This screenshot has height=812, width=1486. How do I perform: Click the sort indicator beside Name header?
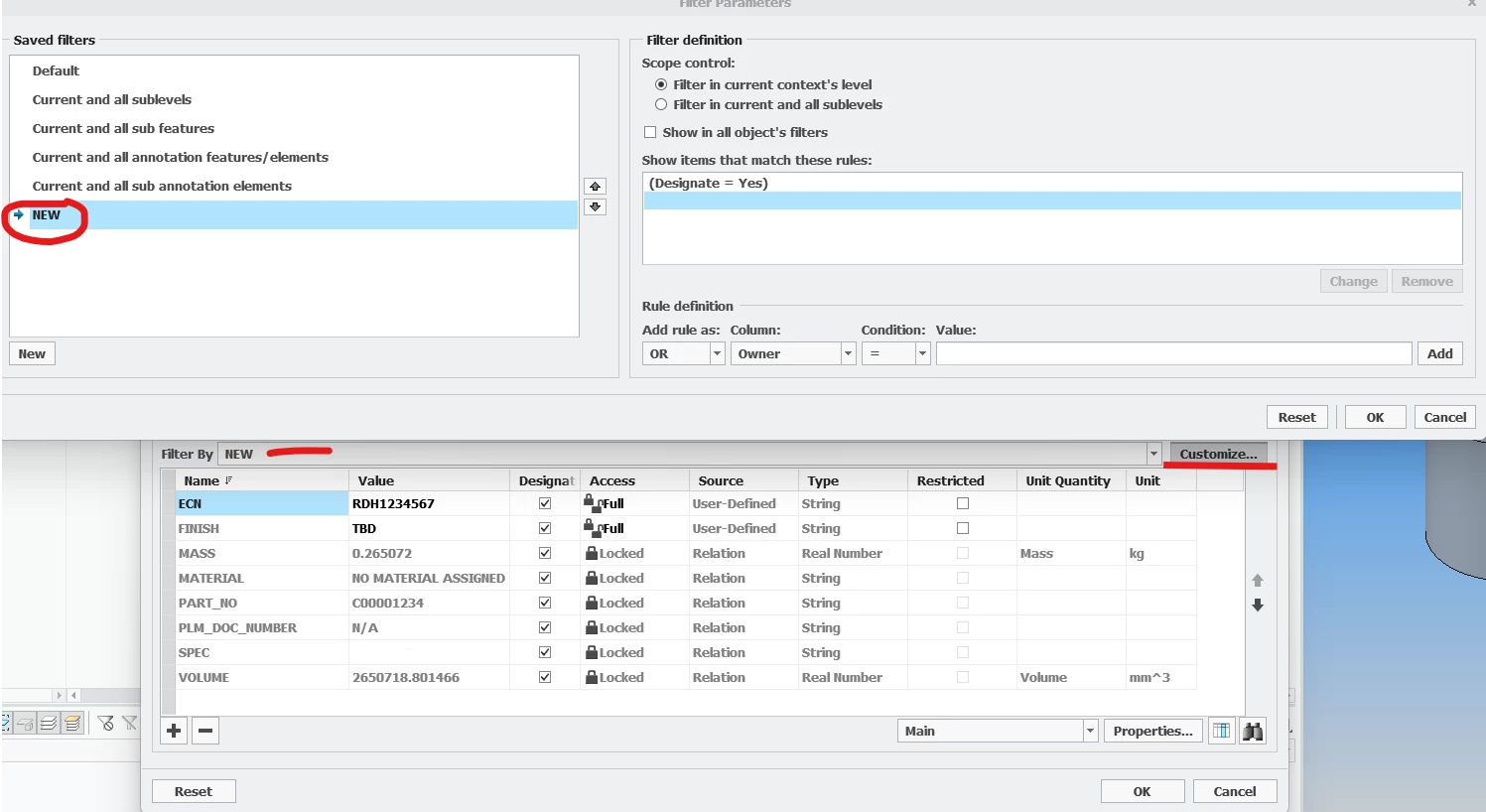[229, 480]
